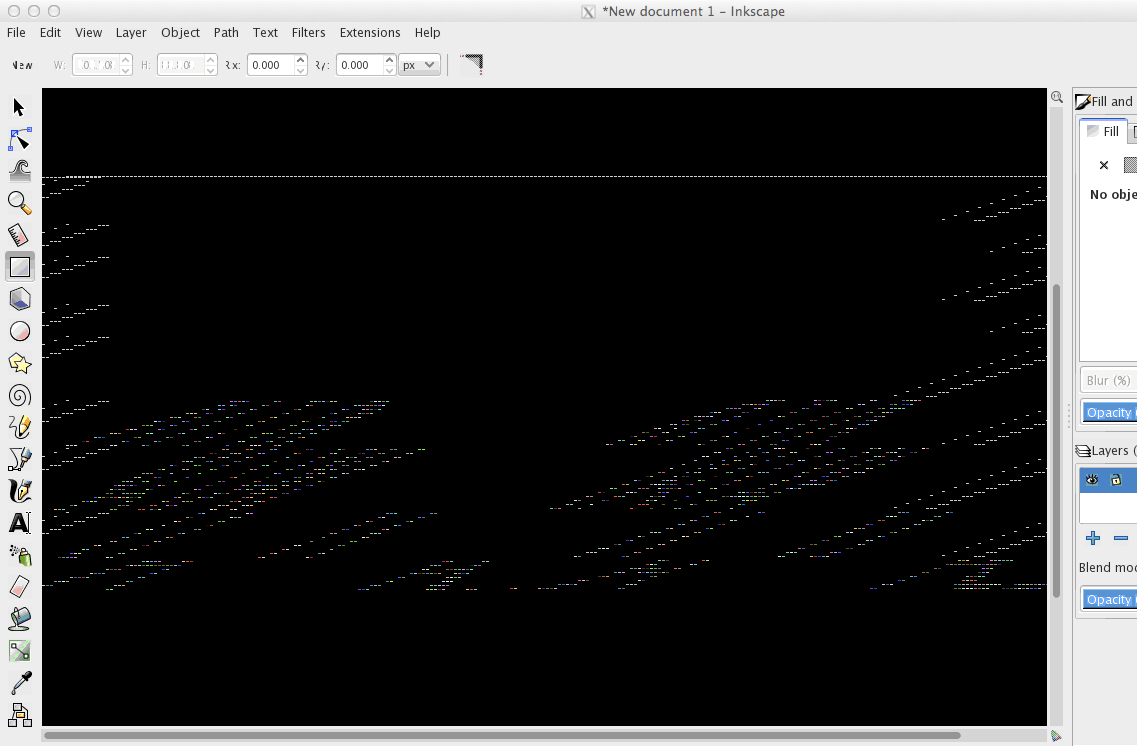Select the Calligraphy tool
Image resolution: width=1137 pixels, height=746 pixels.
19,490
